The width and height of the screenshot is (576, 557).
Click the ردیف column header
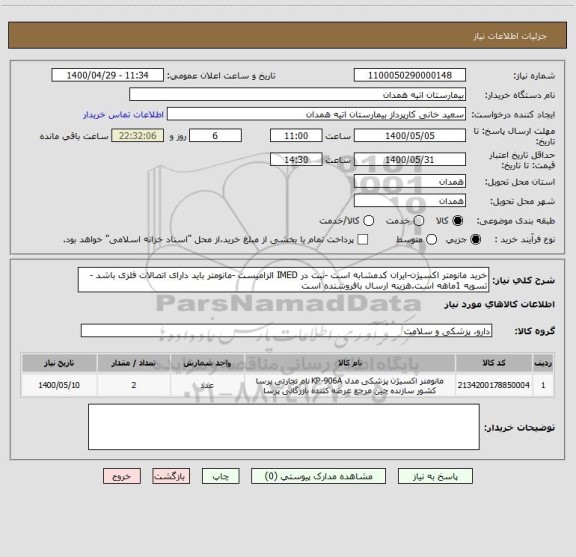[543, 363]
